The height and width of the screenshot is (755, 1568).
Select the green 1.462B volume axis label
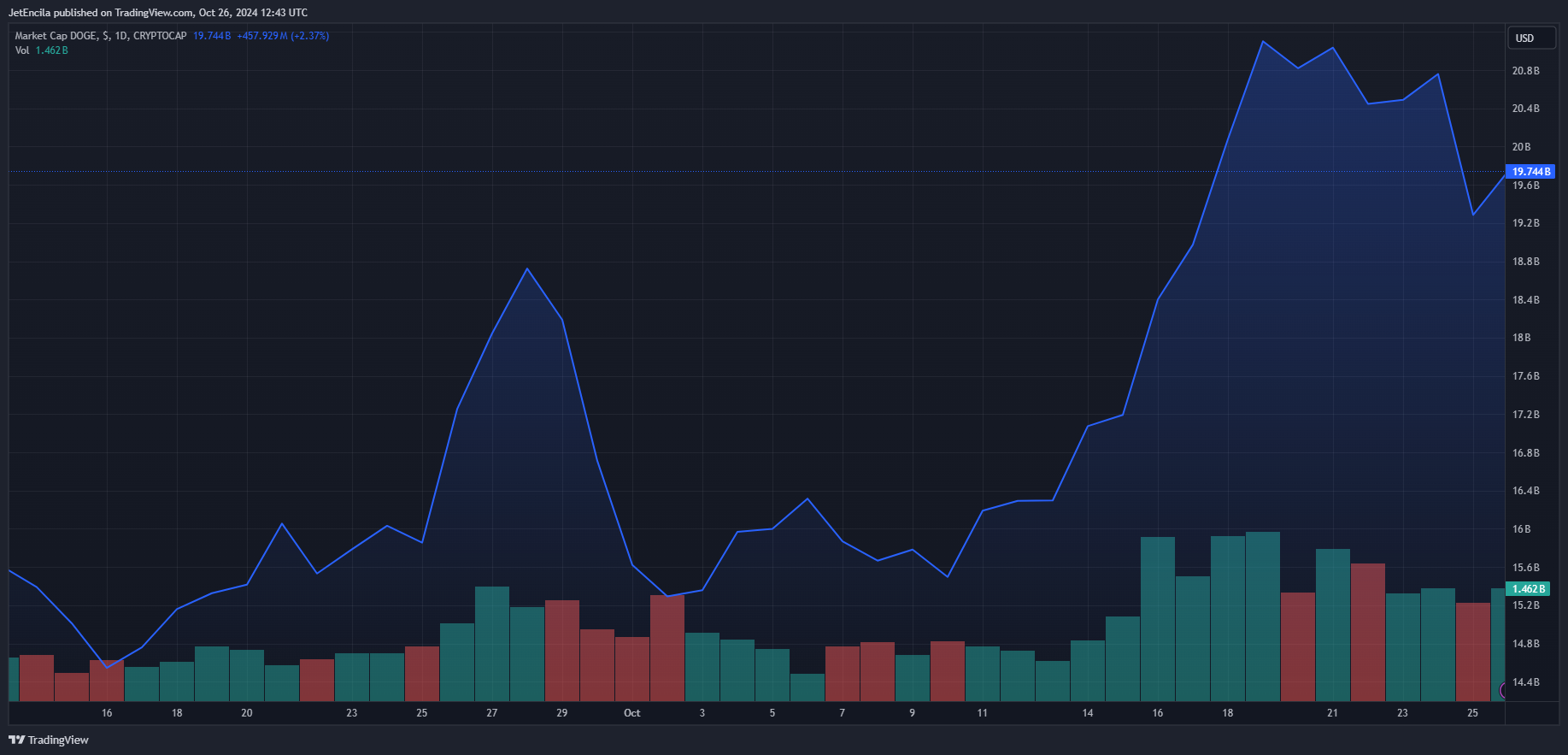coord(1529,589)
